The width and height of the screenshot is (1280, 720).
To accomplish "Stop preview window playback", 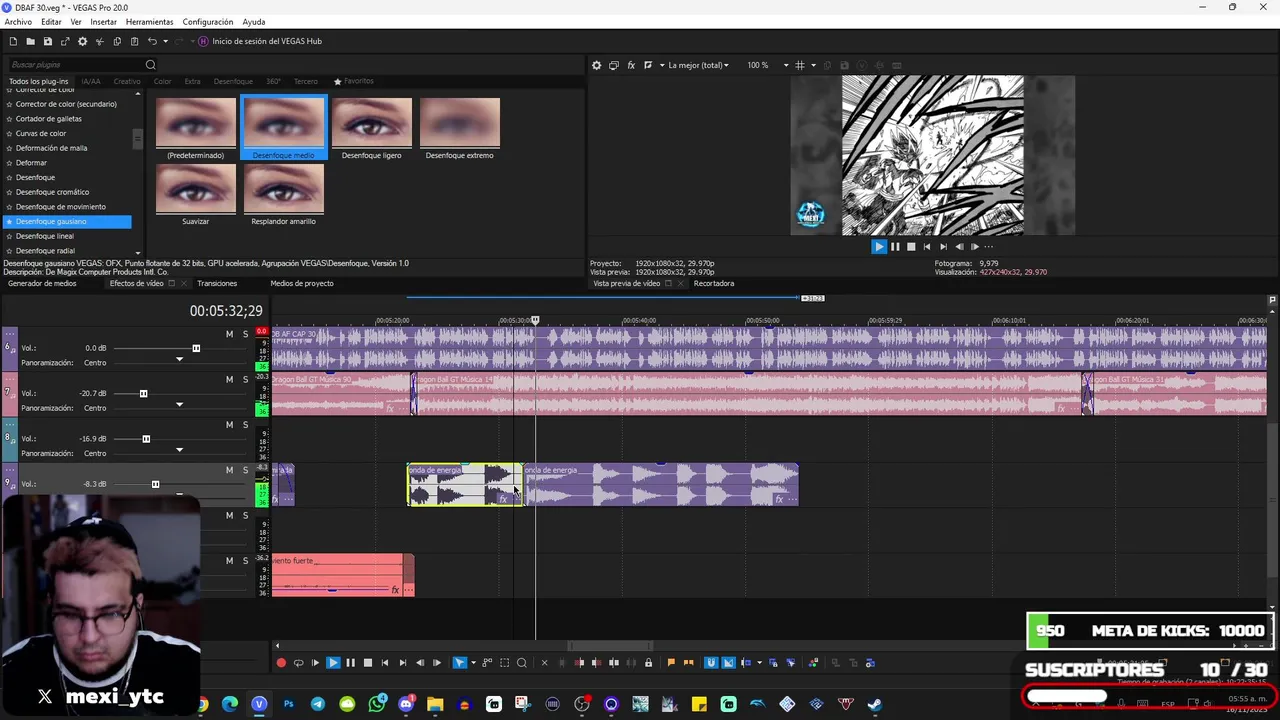I will tap(911, 246).
